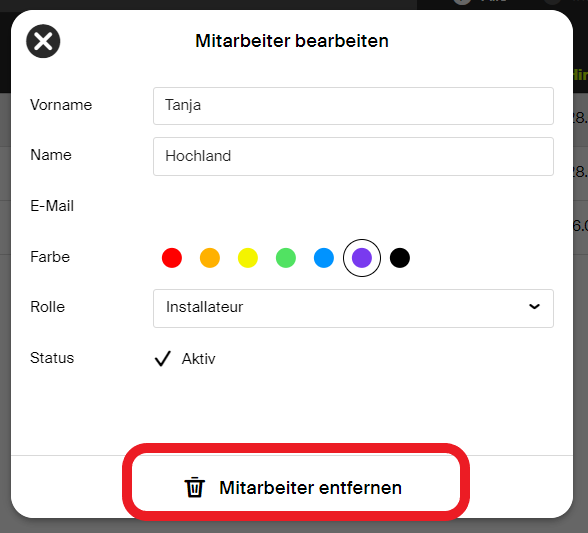This screenshot has height=533, width=588.
Task: Click the Farbe label
Action: (50, 257)
